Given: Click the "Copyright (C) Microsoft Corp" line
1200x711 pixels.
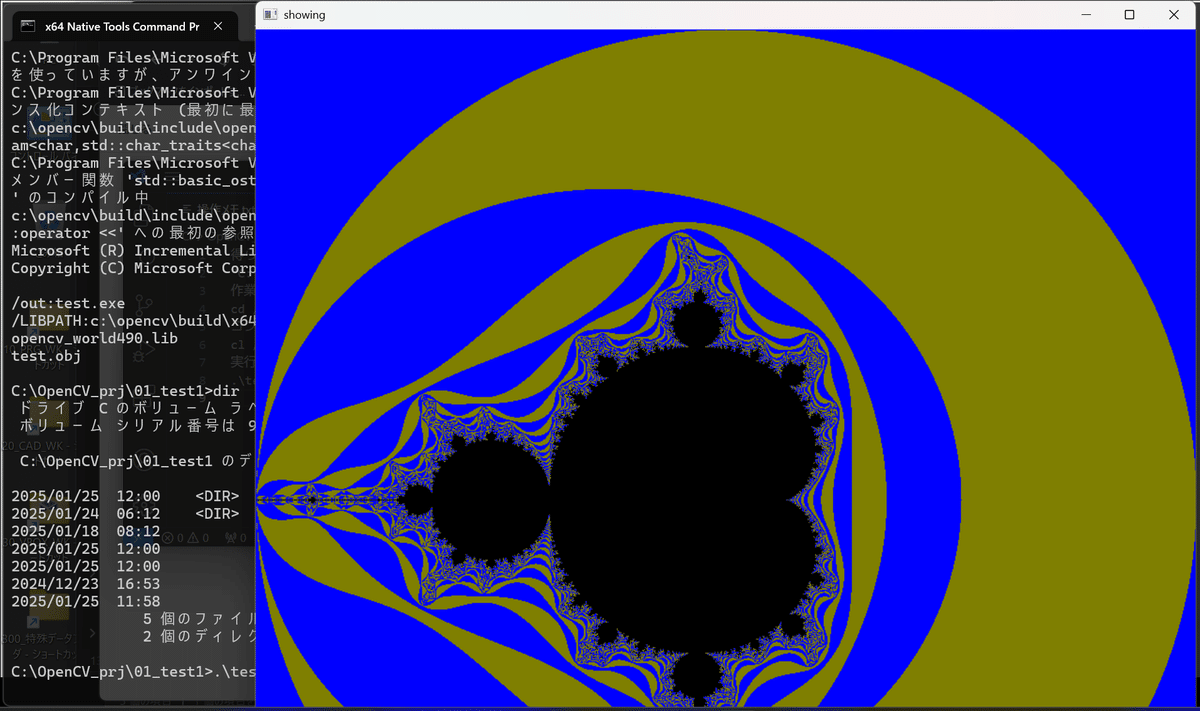Looking at the screenshot, I should 132,268.
